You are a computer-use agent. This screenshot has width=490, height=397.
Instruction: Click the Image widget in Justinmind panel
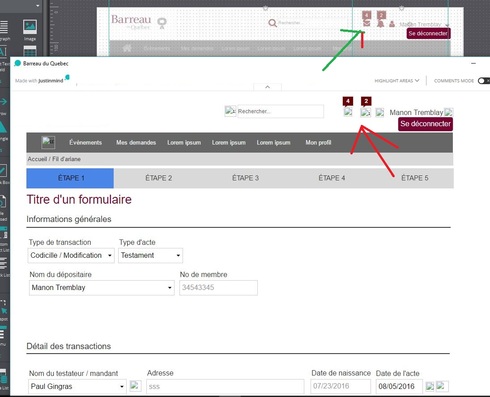30,30
